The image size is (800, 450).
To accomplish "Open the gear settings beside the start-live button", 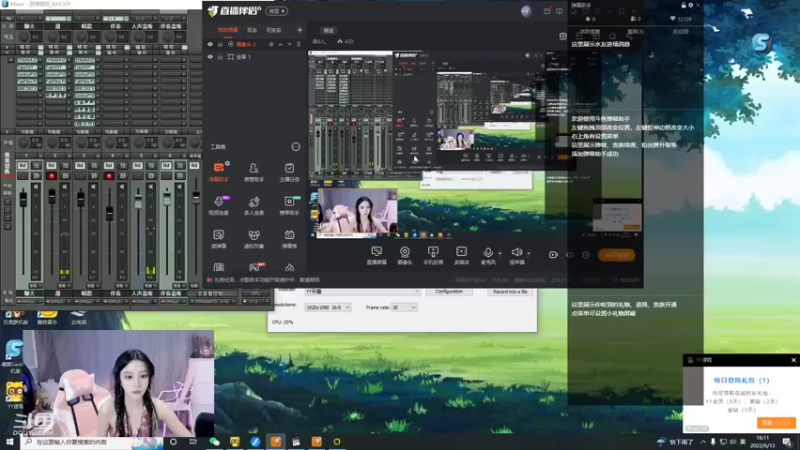I will point(586,255).
